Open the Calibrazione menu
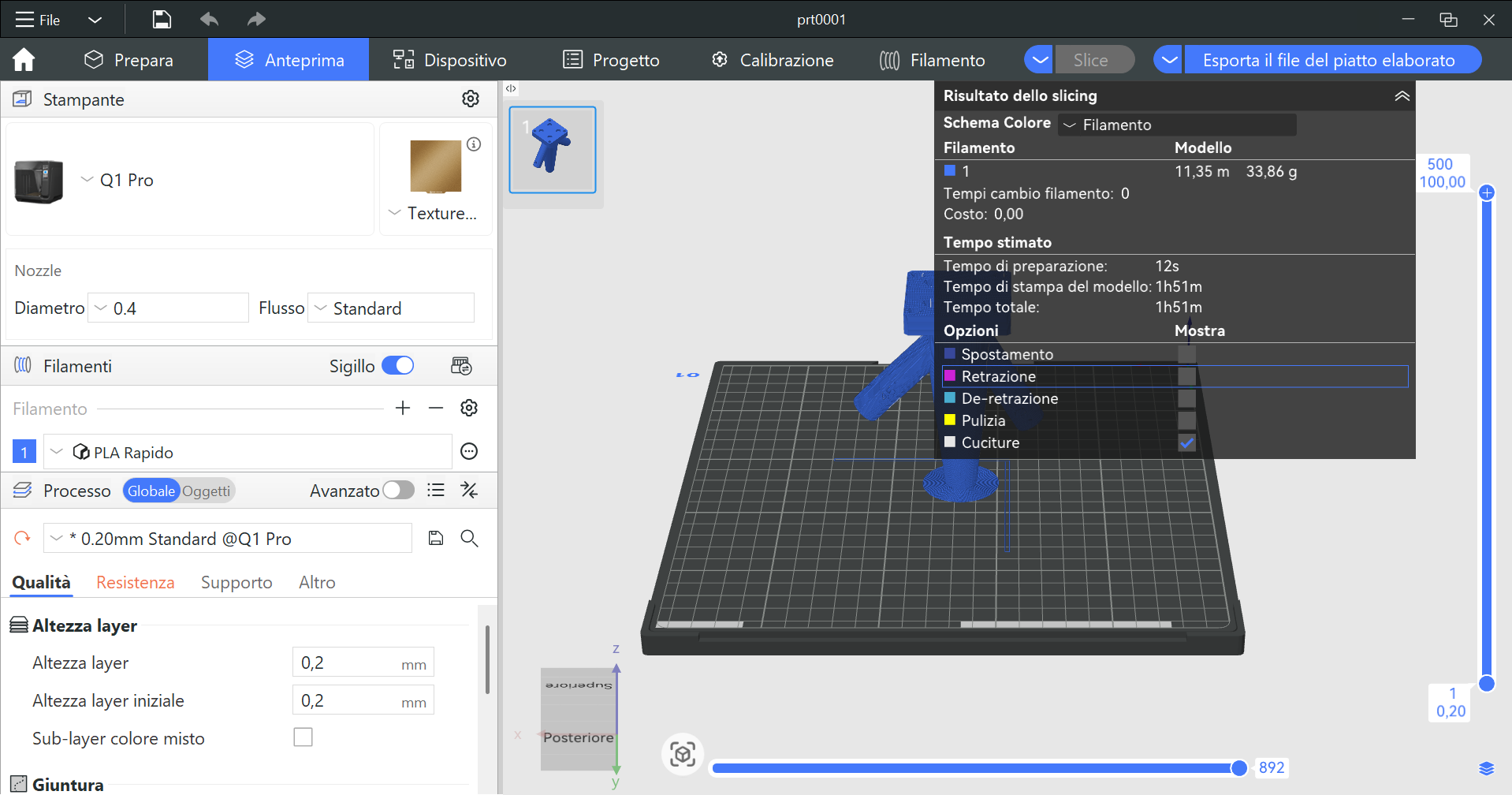 coord(773,60)
